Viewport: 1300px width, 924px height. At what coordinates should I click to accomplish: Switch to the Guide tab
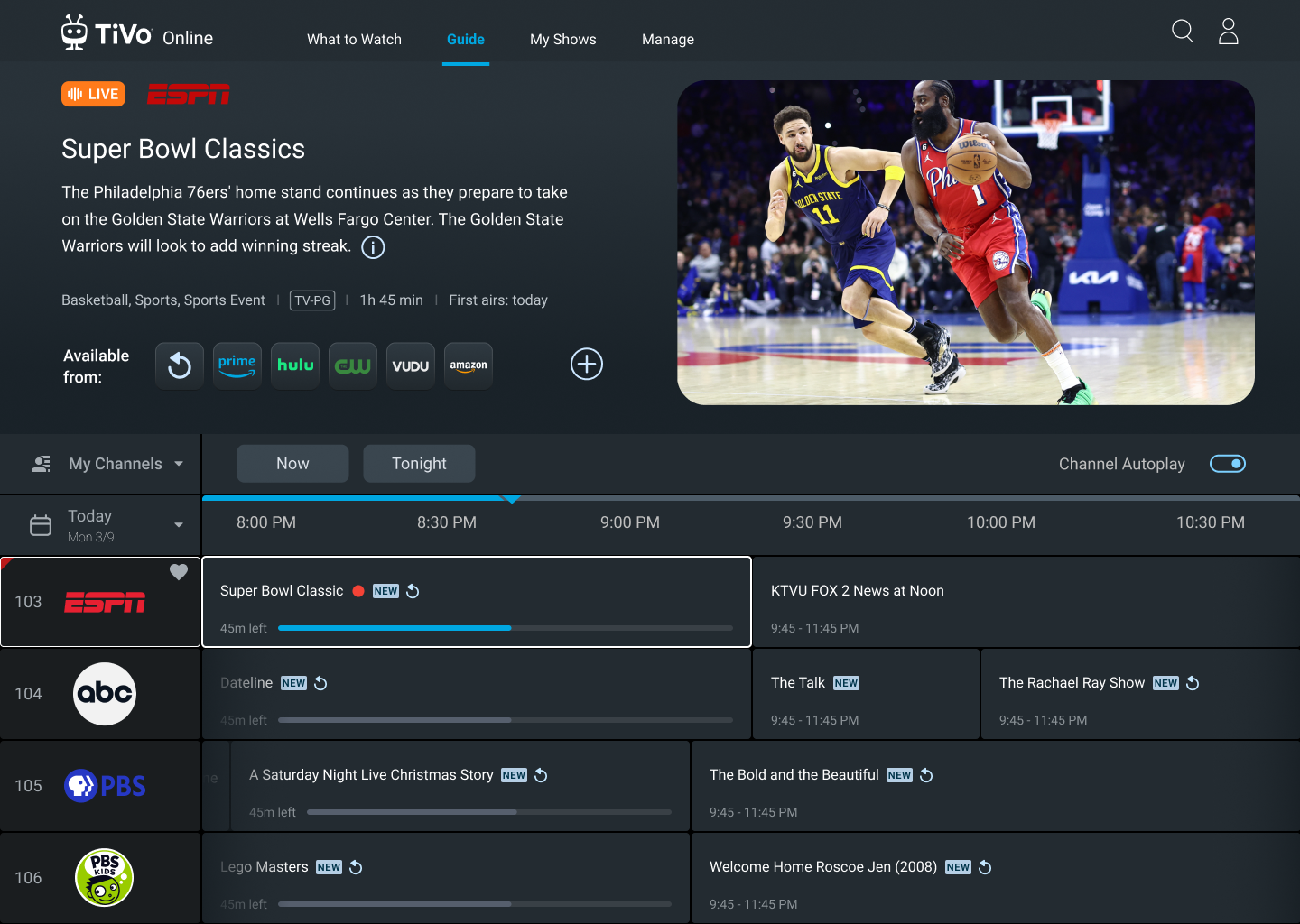(x=466, y=40)
